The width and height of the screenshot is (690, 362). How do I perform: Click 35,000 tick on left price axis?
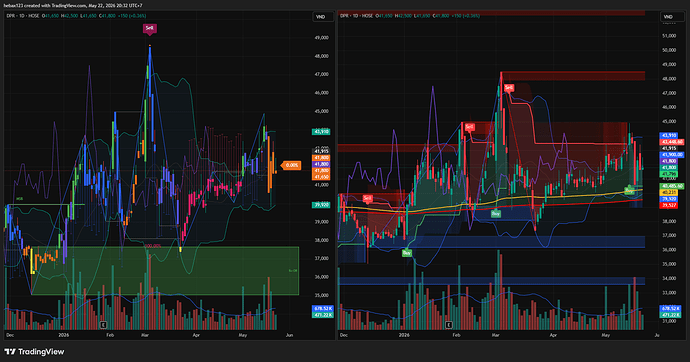pos(321,296)
